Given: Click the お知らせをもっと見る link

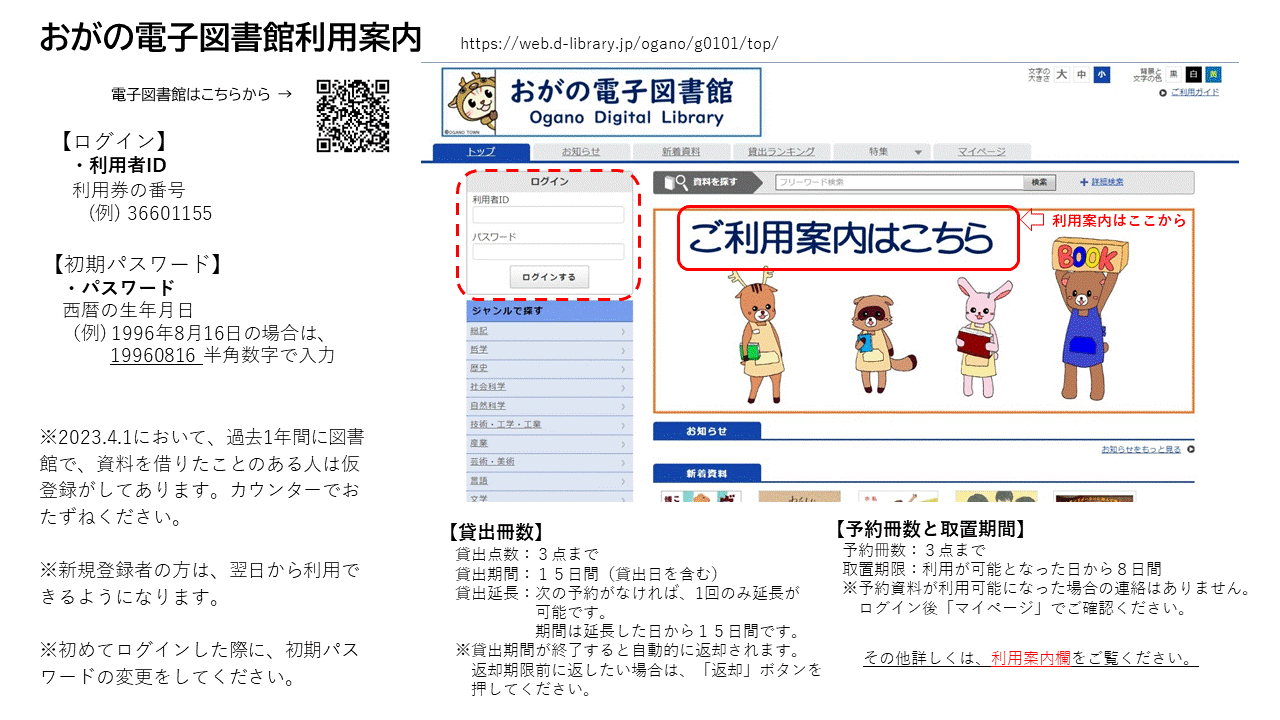Looking at the screenshot, I should (x=1141, y=450).
